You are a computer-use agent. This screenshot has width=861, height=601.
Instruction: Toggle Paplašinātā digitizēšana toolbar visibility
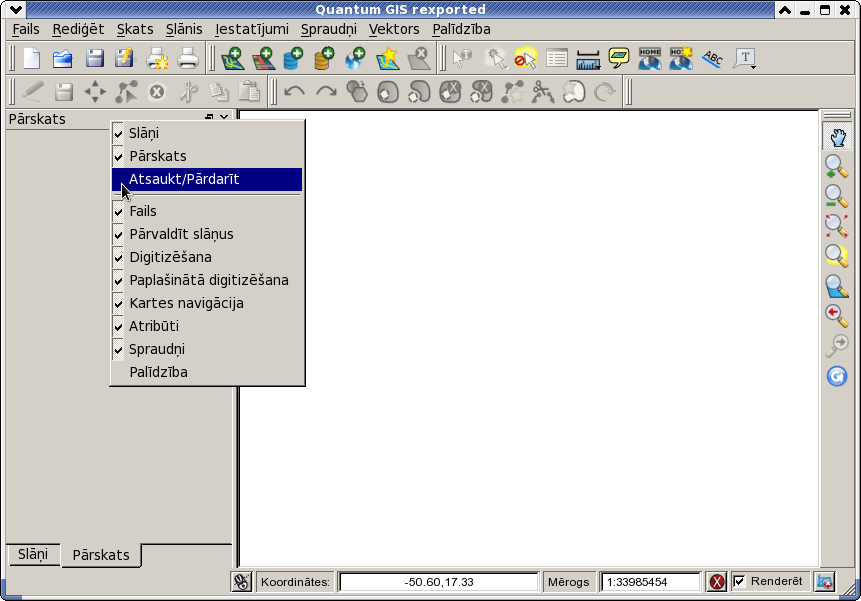click(x=207, y=280)
